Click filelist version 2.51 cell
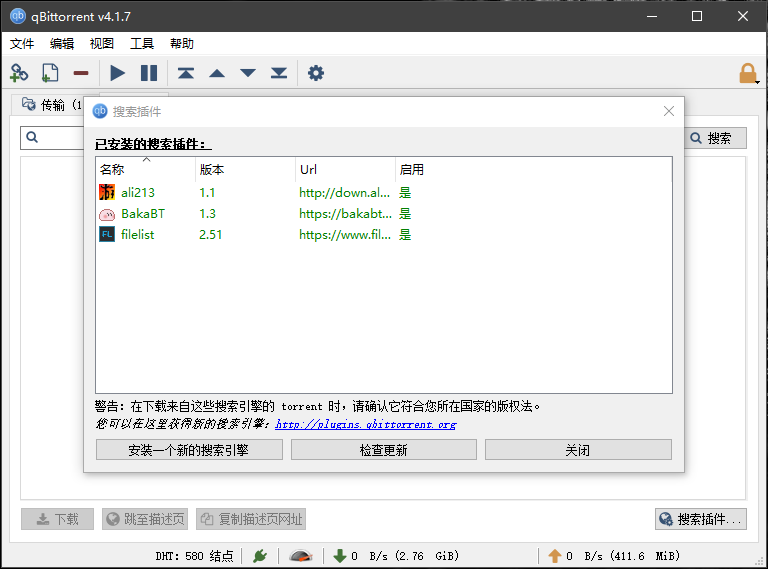Screen dimensions: 768x569 (x=211, y=235)
